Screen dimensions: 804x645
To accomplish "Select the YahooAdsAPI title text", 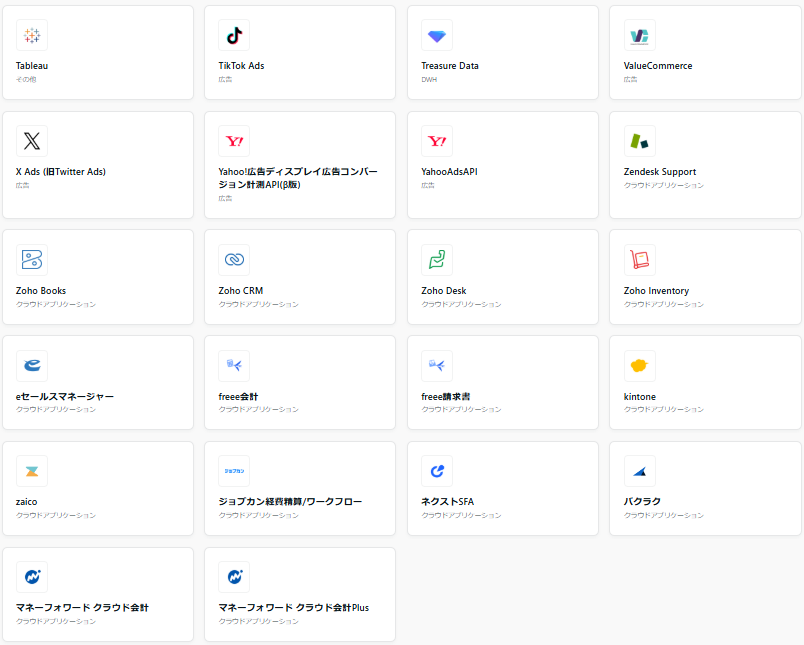I will pyautogui.click(x=449, y=172).
